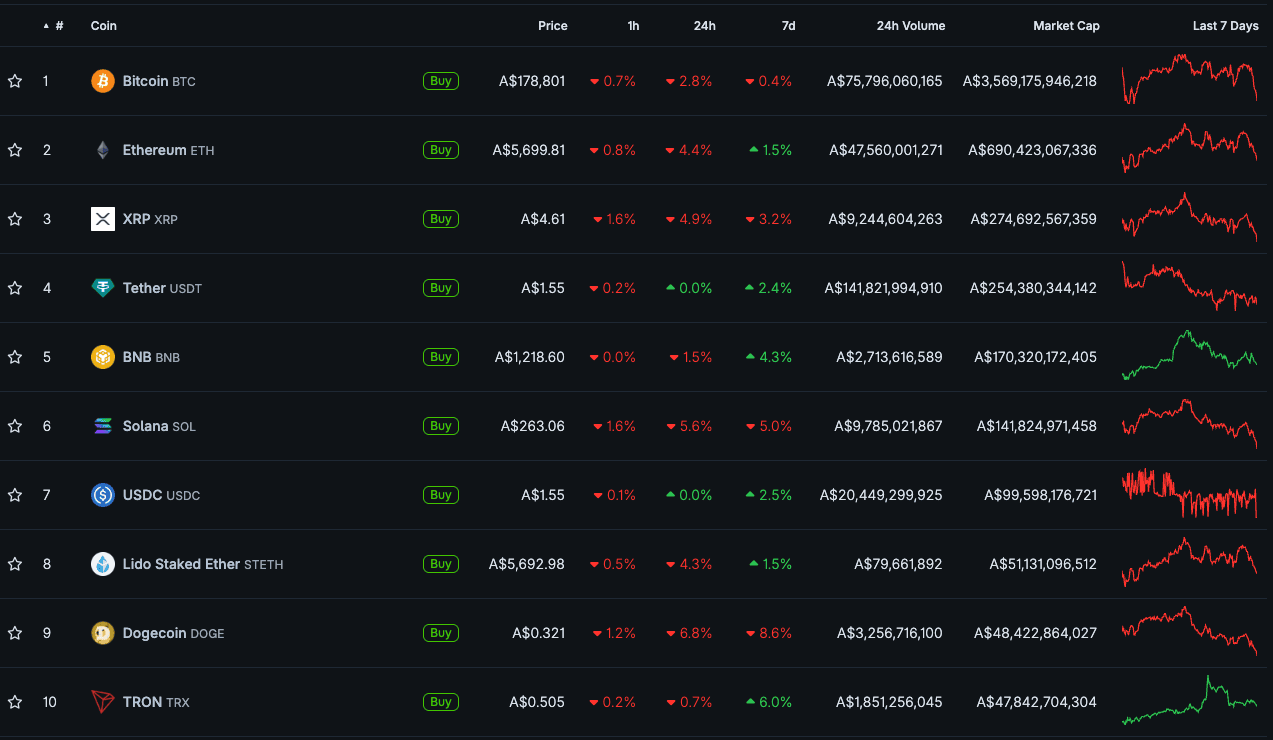Open the BNB green 7-day sparkline chart
This screenshot has width=1273, height=740.
[x=1190, y=355]
